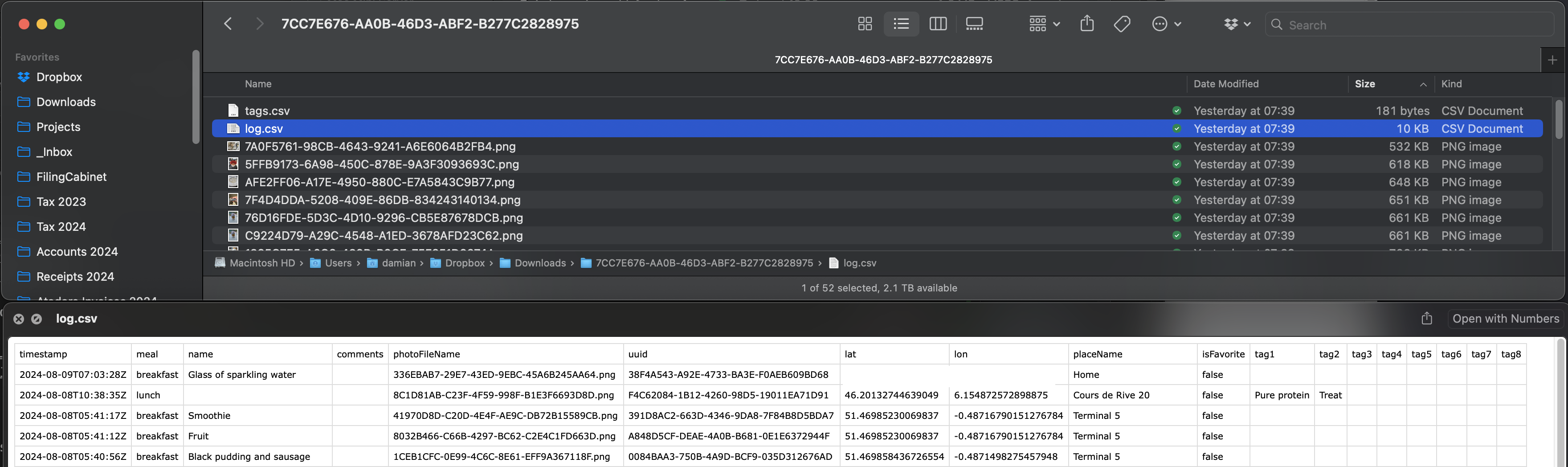Click the Tags toolbar icon
This screenshot has height=467, width=1568.
click(x=1122, y=25)
